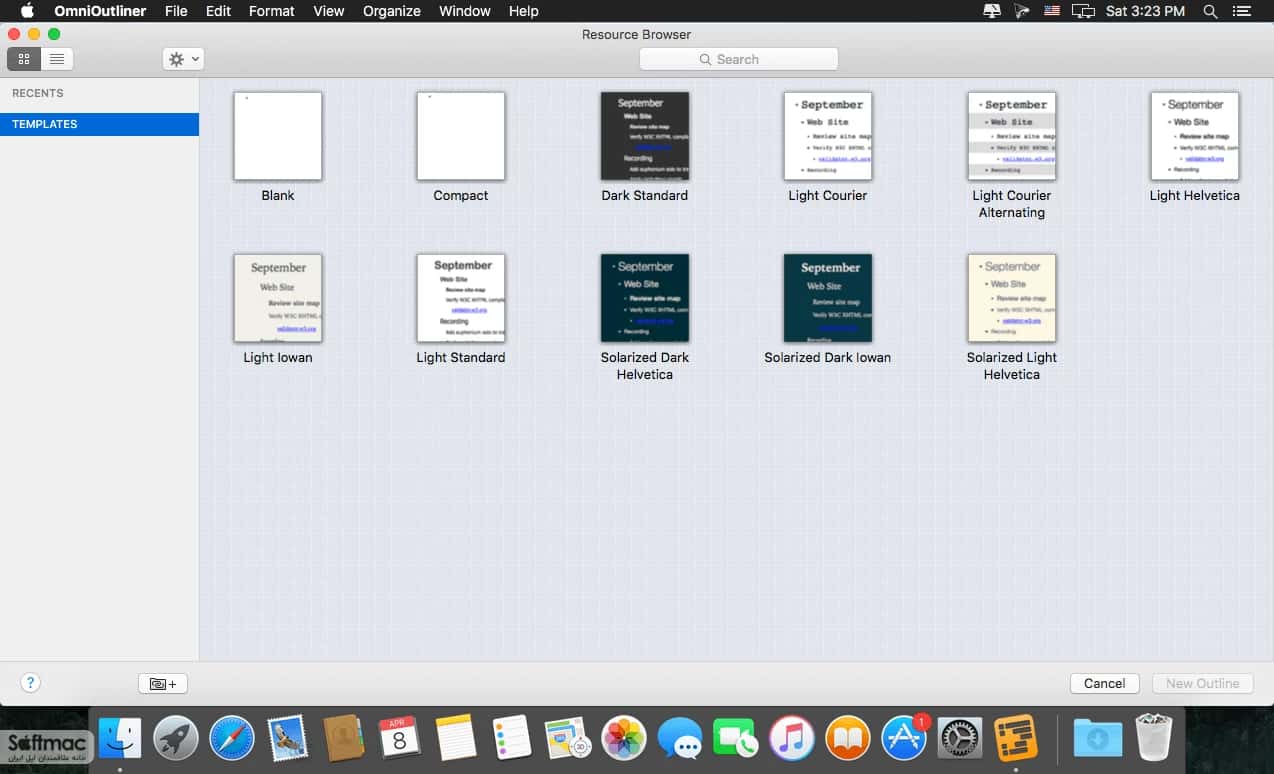Click the Cancel button
Screen dimensions: 1274x774
[1104, 683]
